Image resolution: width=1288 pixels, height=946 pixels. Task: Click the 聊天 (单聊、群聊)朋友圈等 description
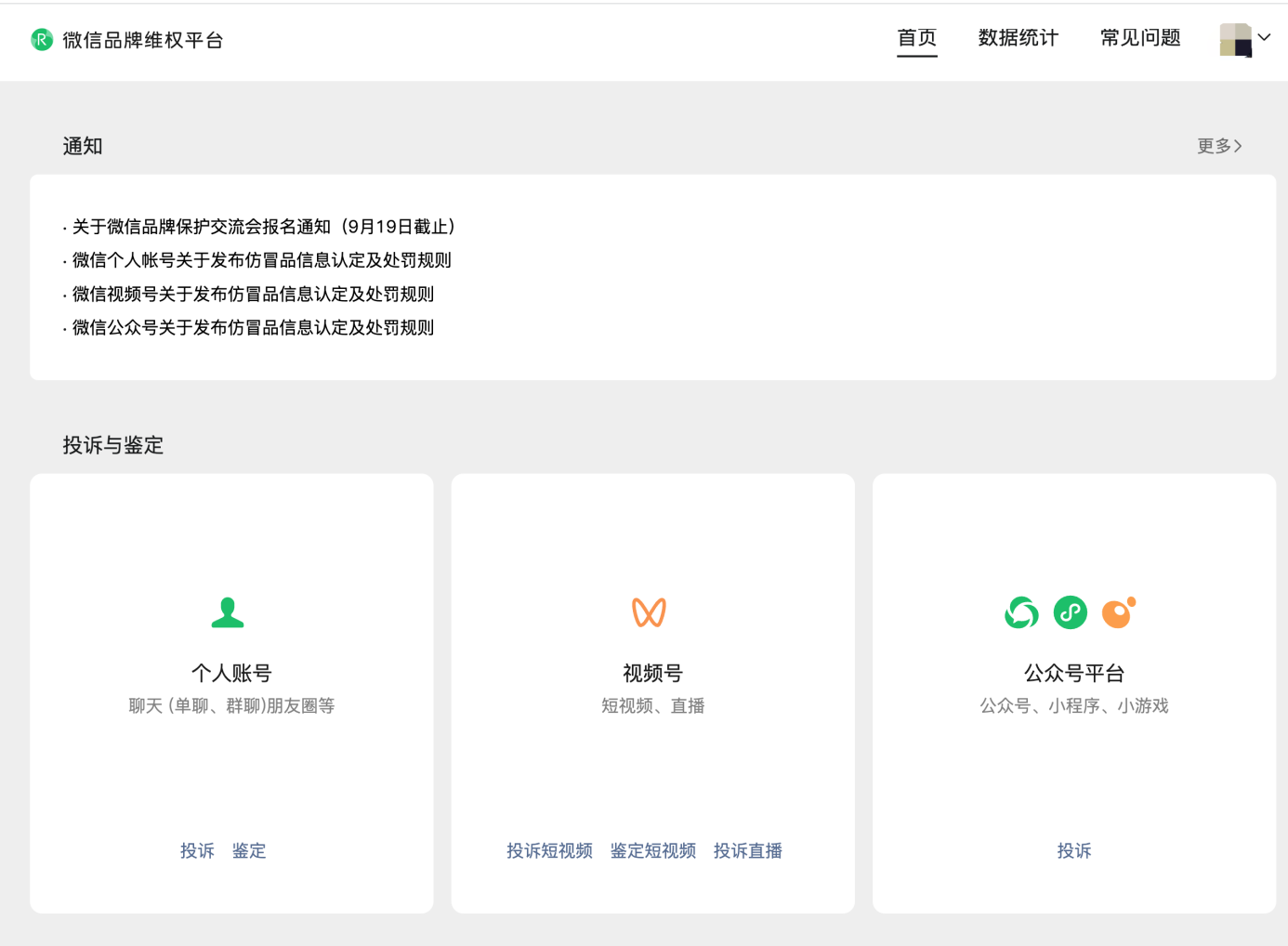click(231, 706)
